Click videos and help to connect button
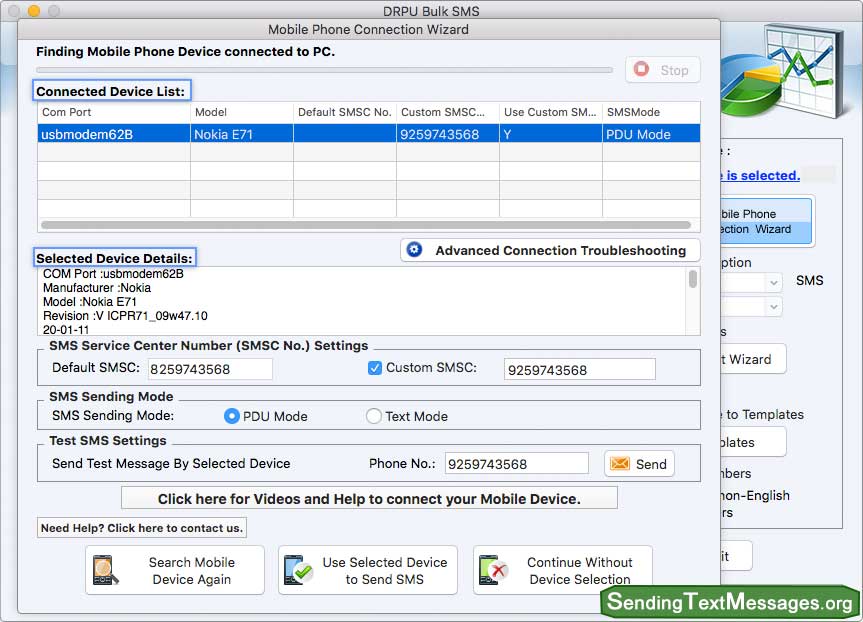This screenshot has width=863, height=622. point(369,499)
